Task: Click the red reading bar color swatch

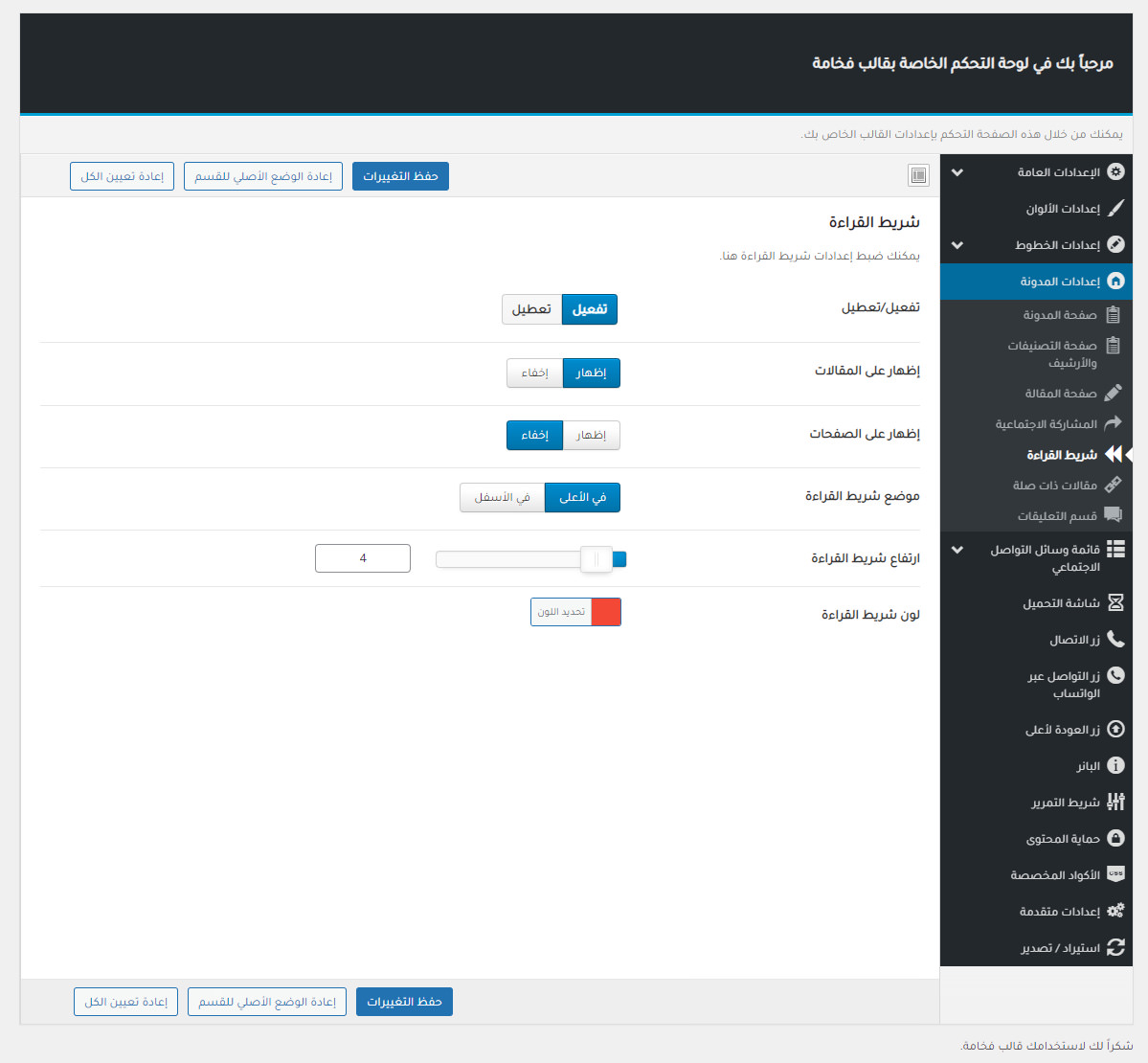Action: click(605, 612)
